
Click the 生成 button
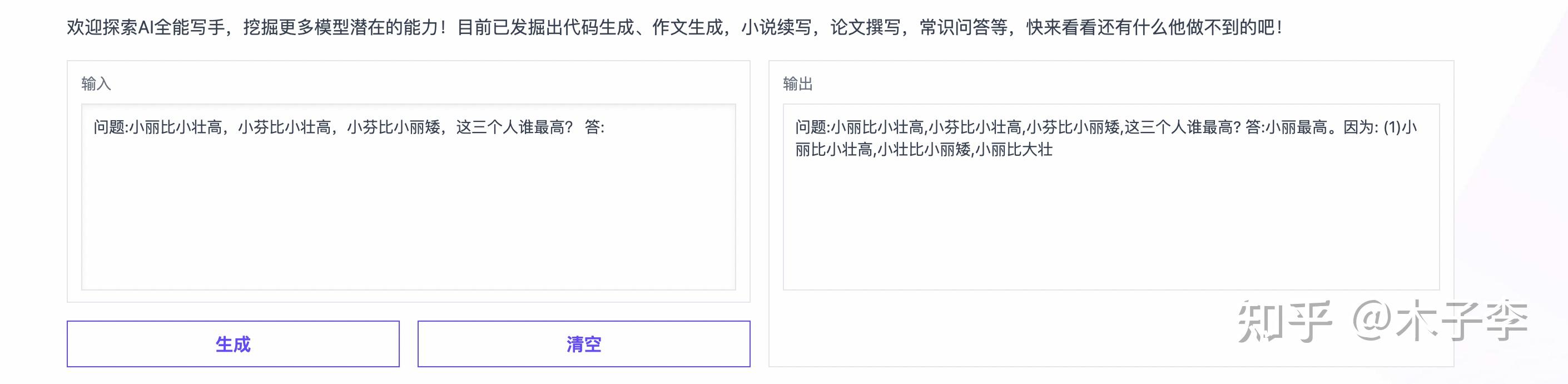pyautogui.click(x=232, y=344)
